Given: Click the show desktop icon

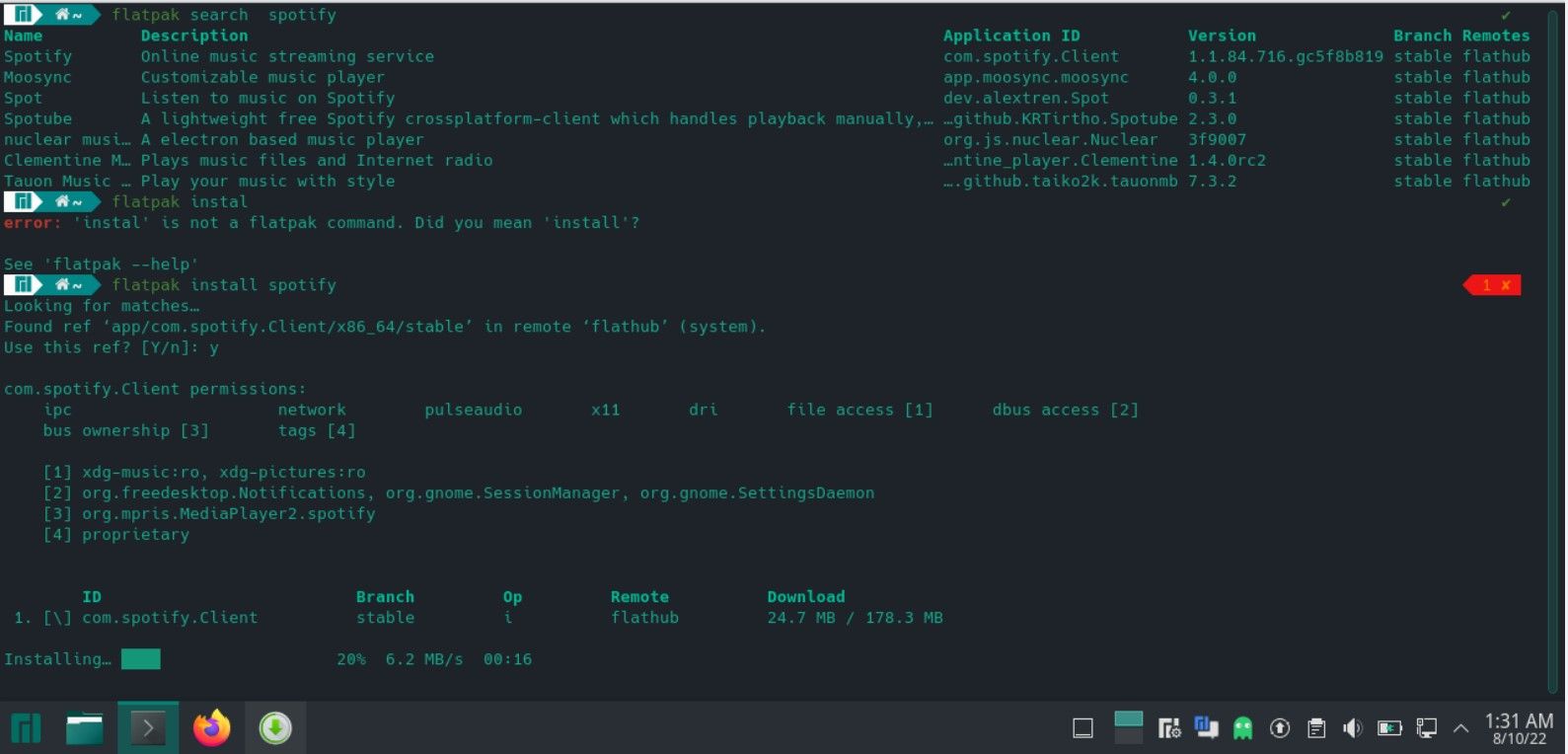Looking at the screenshot, I should click(1083, 728).
